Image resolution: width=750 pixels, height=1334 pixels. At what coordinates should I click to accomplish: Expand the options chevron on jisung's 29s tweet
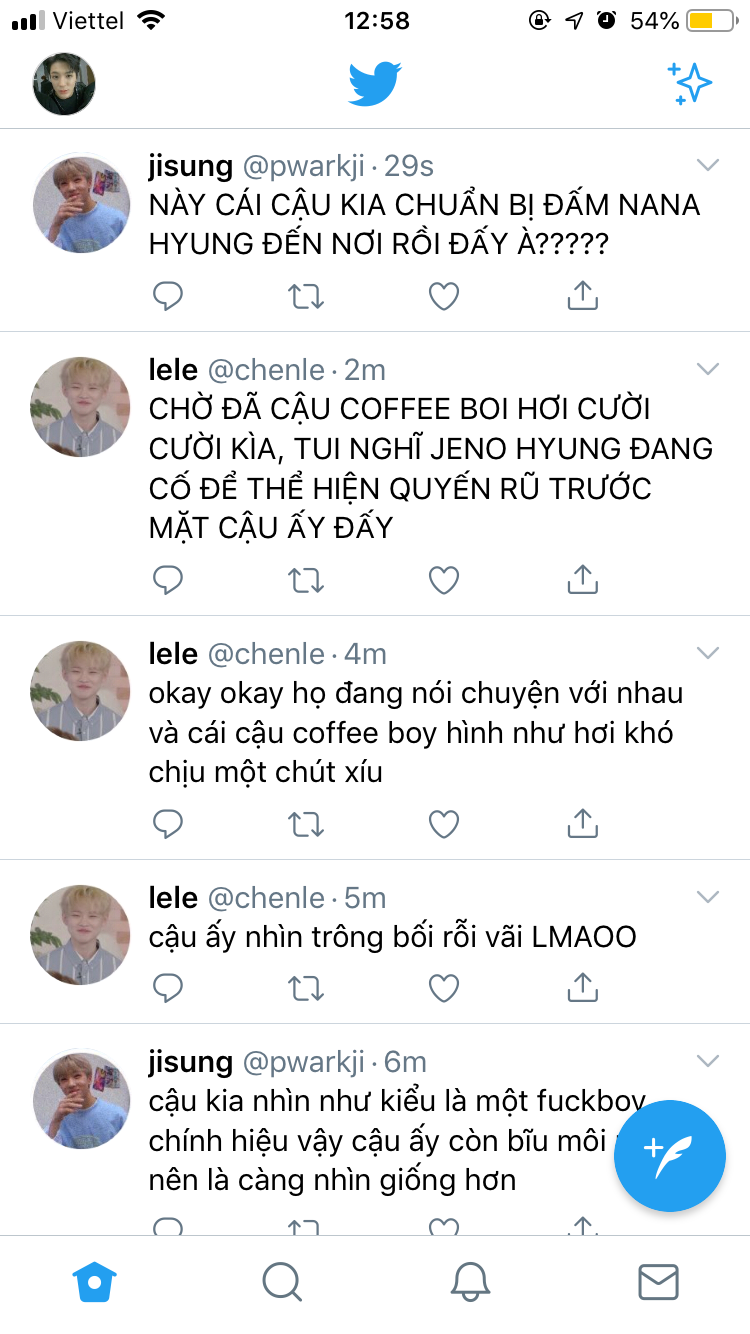pyautogui.click(x=708, y=165)
